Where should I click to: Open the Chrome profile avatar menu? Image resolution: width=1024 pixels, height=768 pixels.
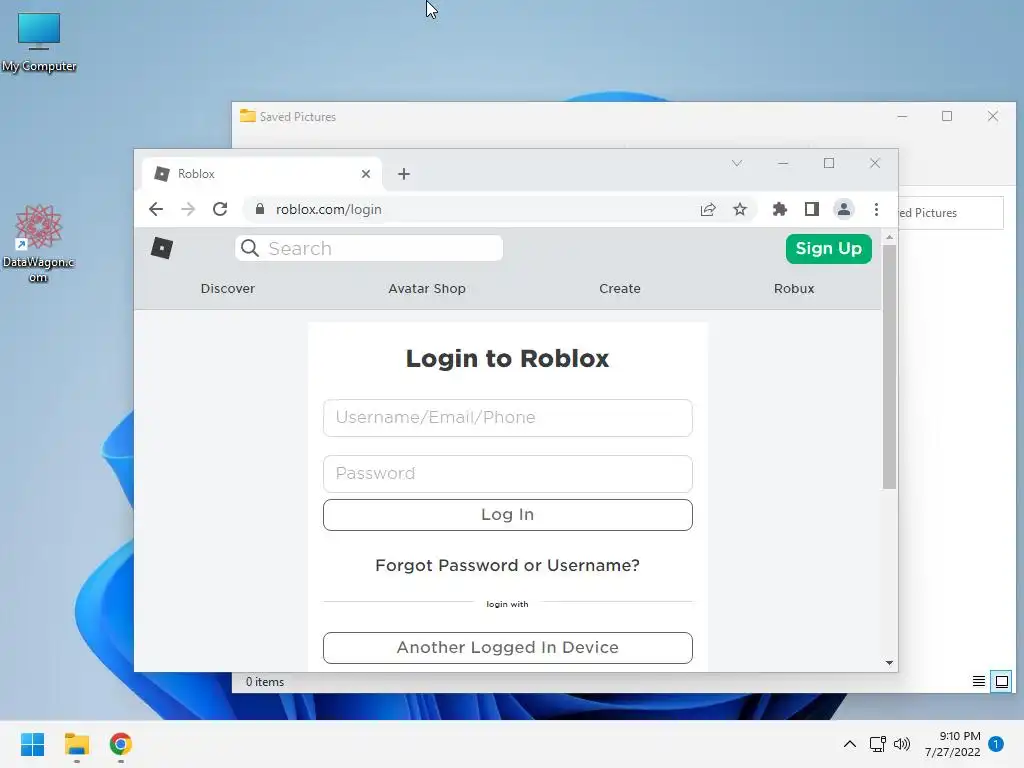pyautogui.click(x=844, y=209)
